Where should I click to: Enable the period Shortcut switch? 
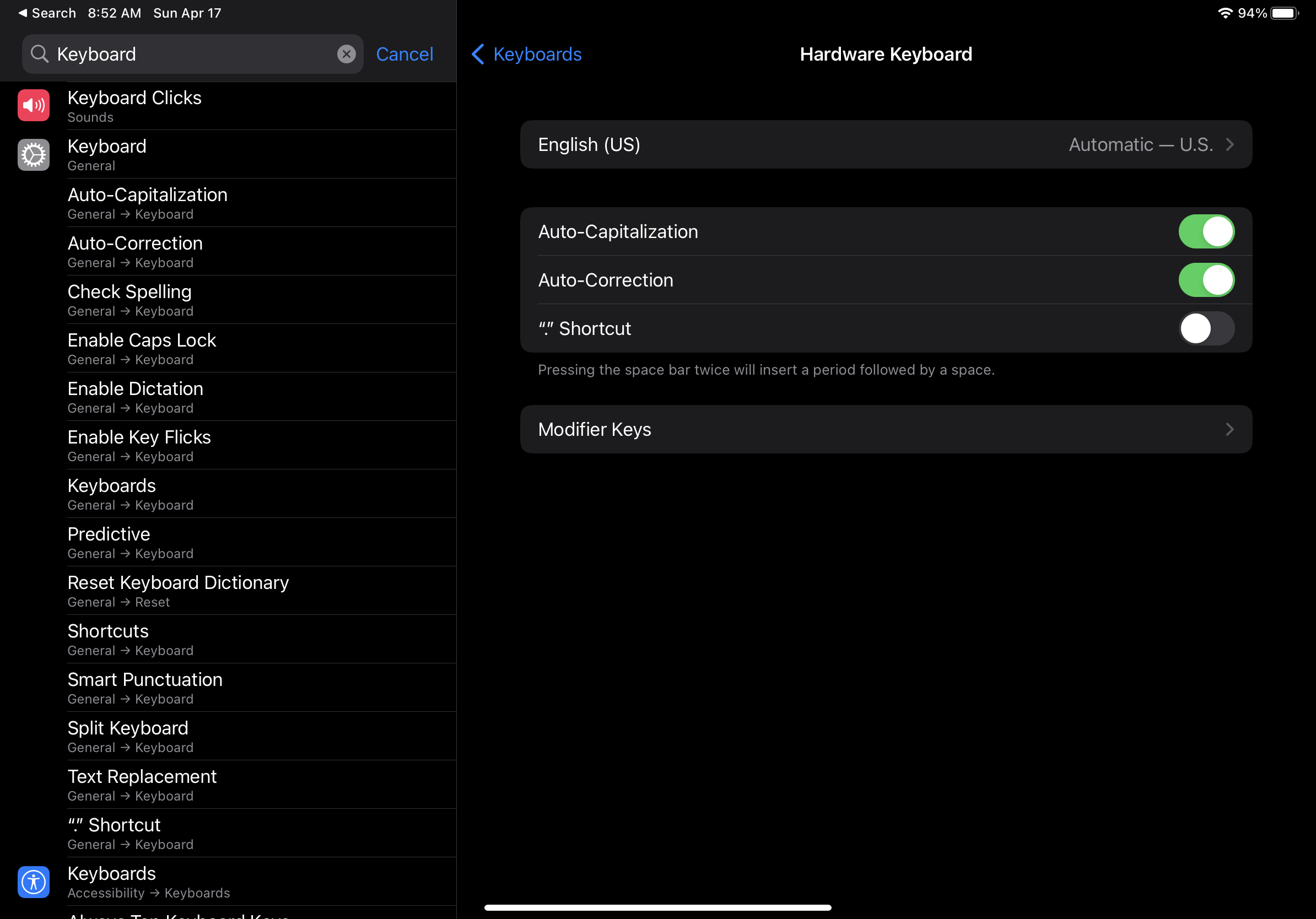(x=1206, y=328)
